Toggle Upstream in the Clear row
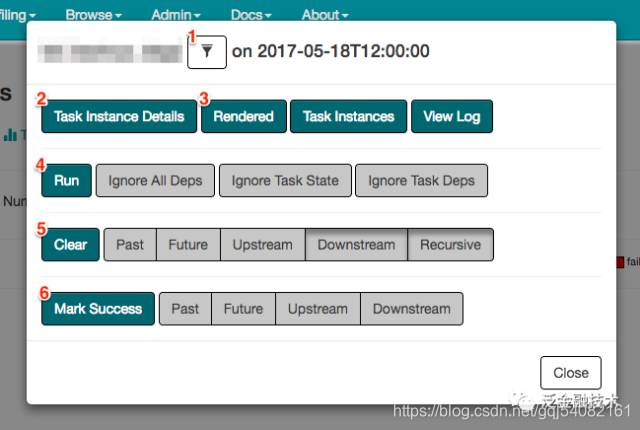Viewport: 640px width, 430px height. click(x=263, y=244)
